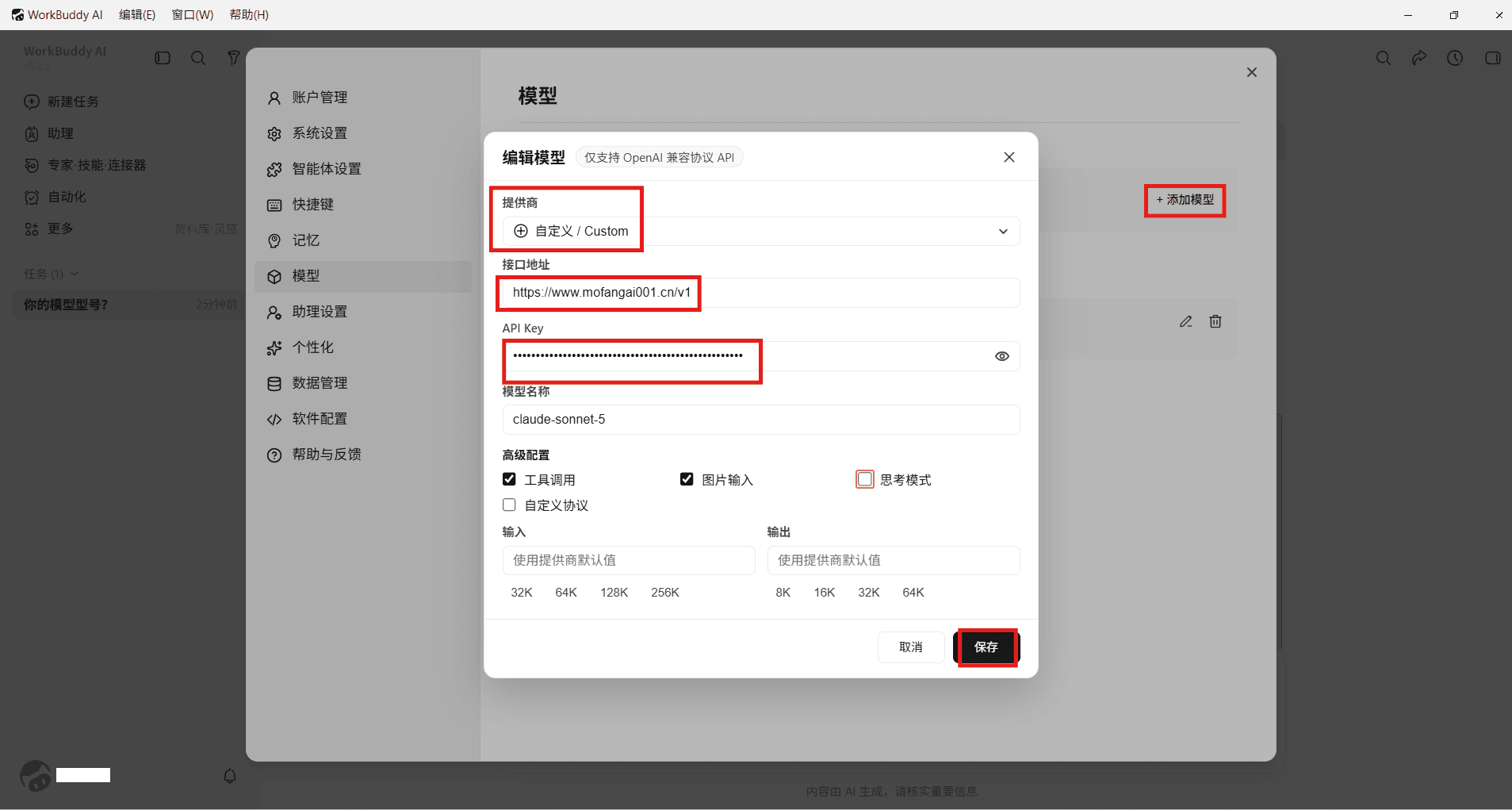
Task: Open 智能体设置 settings
Action: point(363,168)
